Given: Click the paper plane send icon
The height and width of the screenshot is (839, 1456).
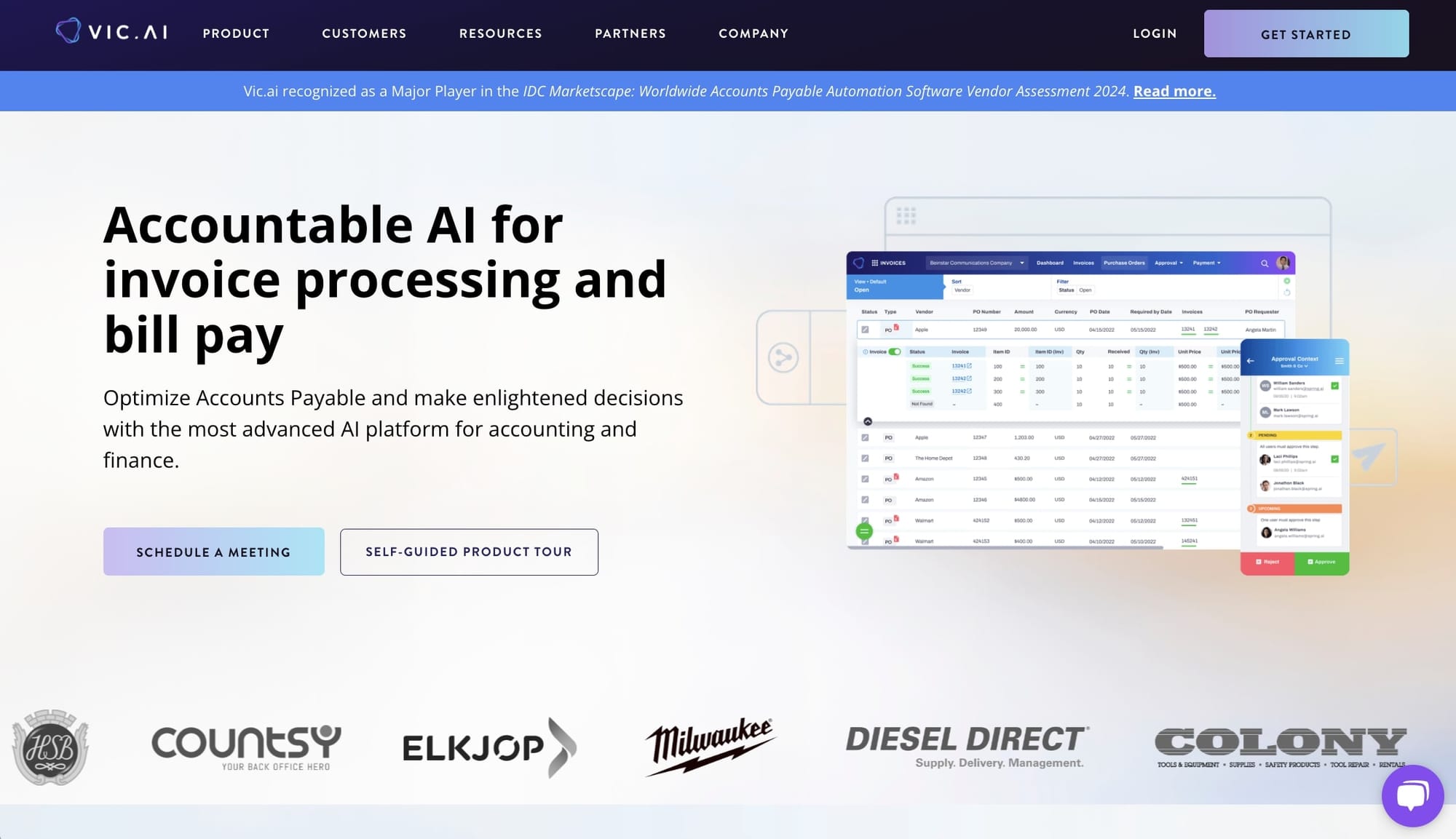Looking at the screenshot, I should point(1368,457).
